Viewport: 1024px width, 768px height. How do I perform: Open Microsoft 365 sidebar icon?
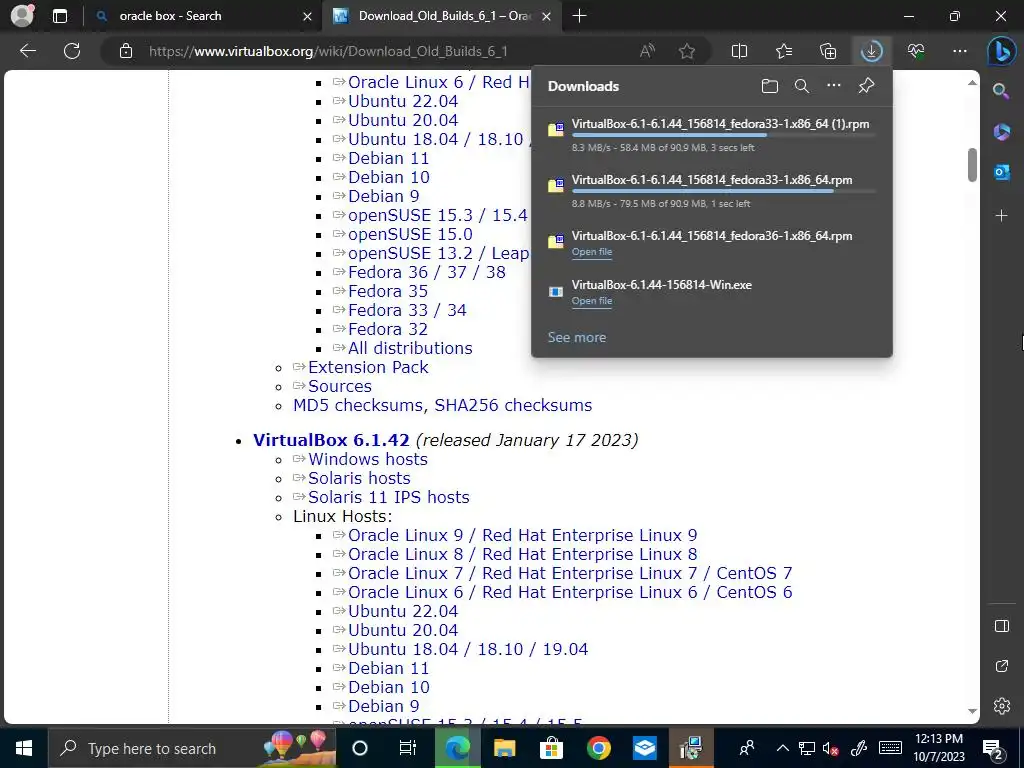pyautogui.click(x=1001, y=132)
